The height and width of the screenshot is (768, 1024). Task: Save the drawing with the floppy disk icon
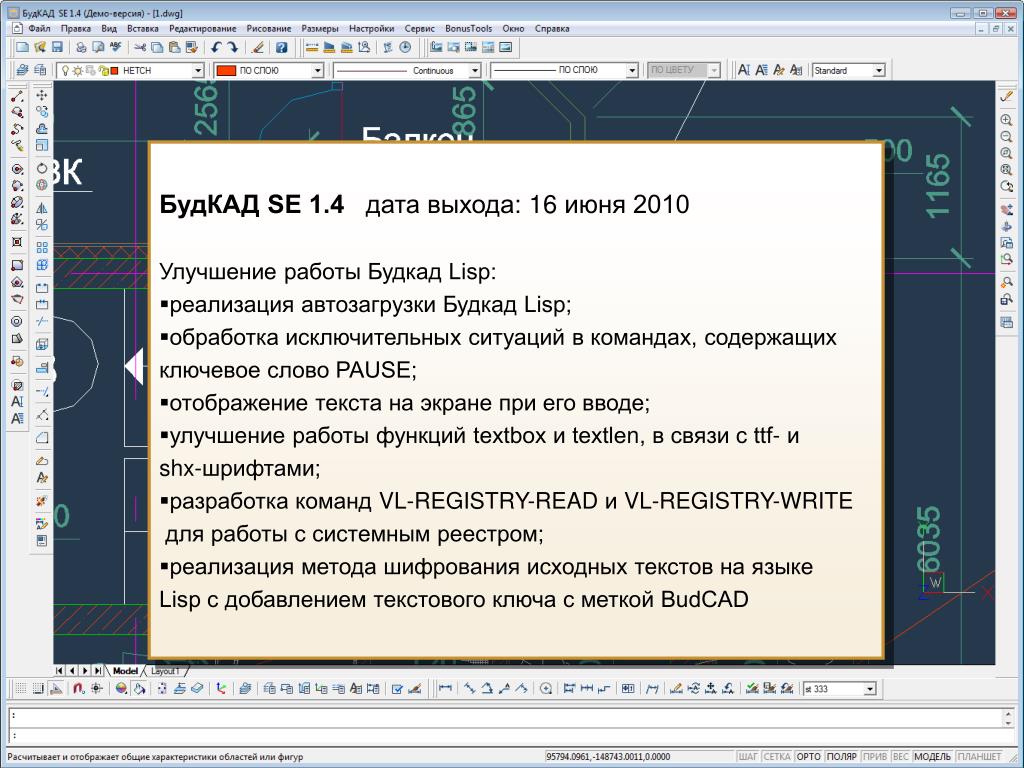(x=57, y=47)
